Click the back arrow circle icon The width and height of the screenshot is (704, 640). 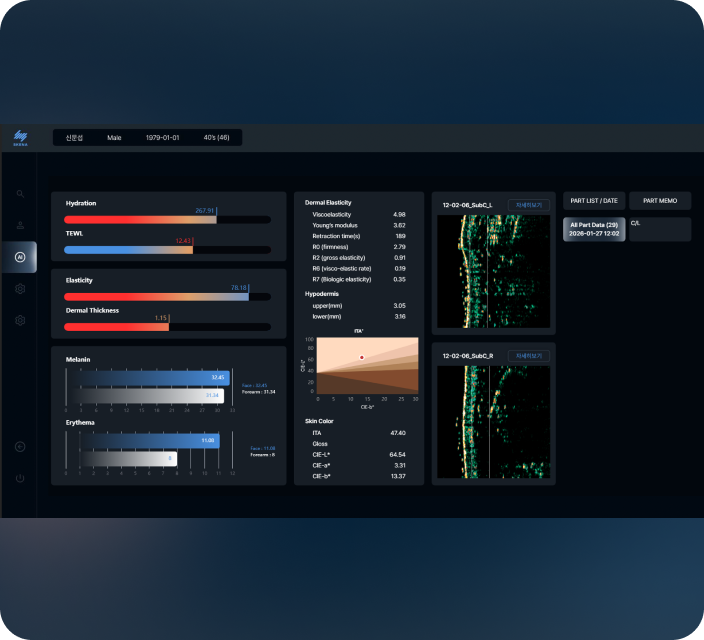click(20, 446)
